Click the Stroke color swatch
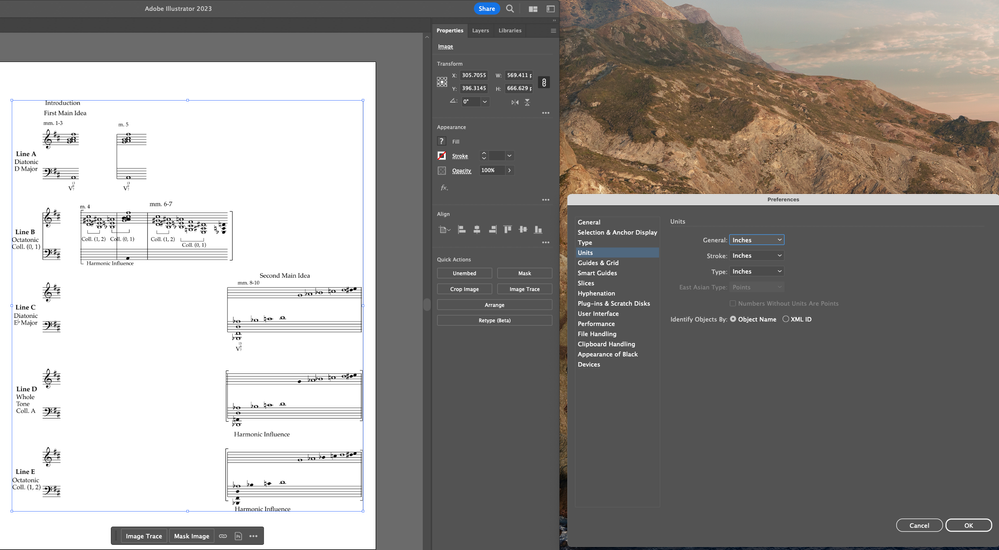 [x=442, y=156]
